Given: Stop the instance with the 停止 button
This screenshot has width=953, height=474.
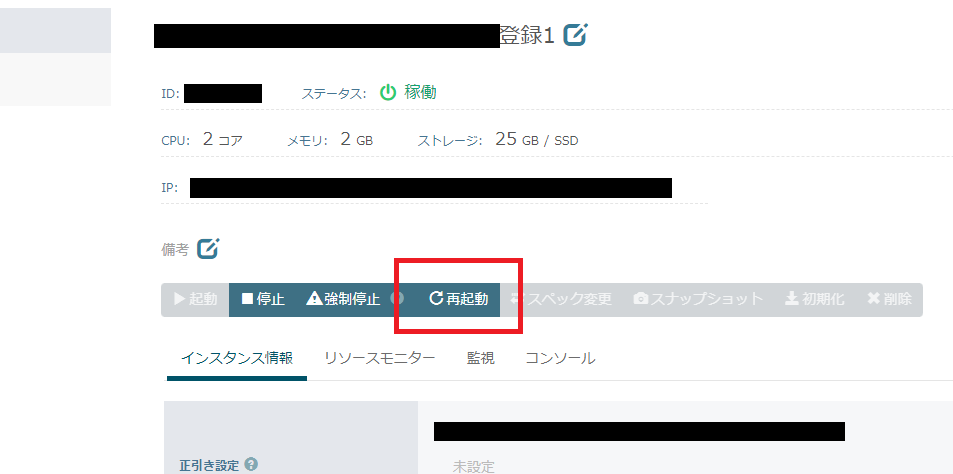Looking at the screenshot, I should (x=263, y=299).
